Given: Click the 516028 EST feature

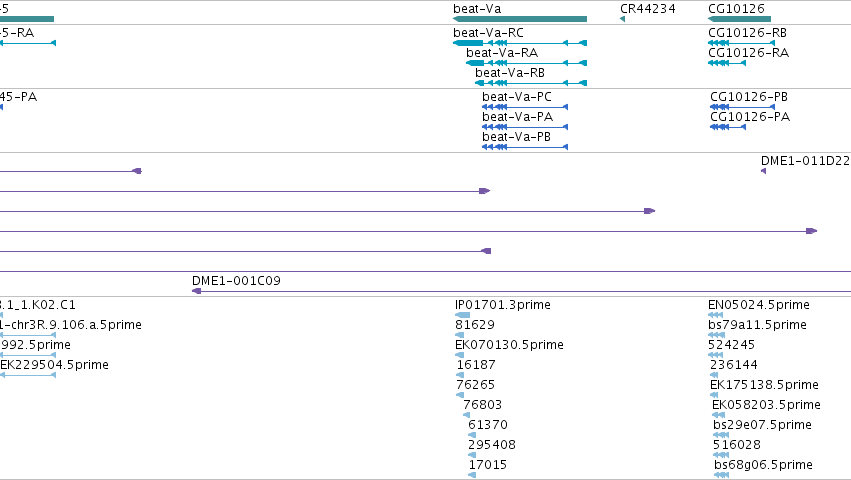Looking at the screenshot, I should tap(721, 456).
